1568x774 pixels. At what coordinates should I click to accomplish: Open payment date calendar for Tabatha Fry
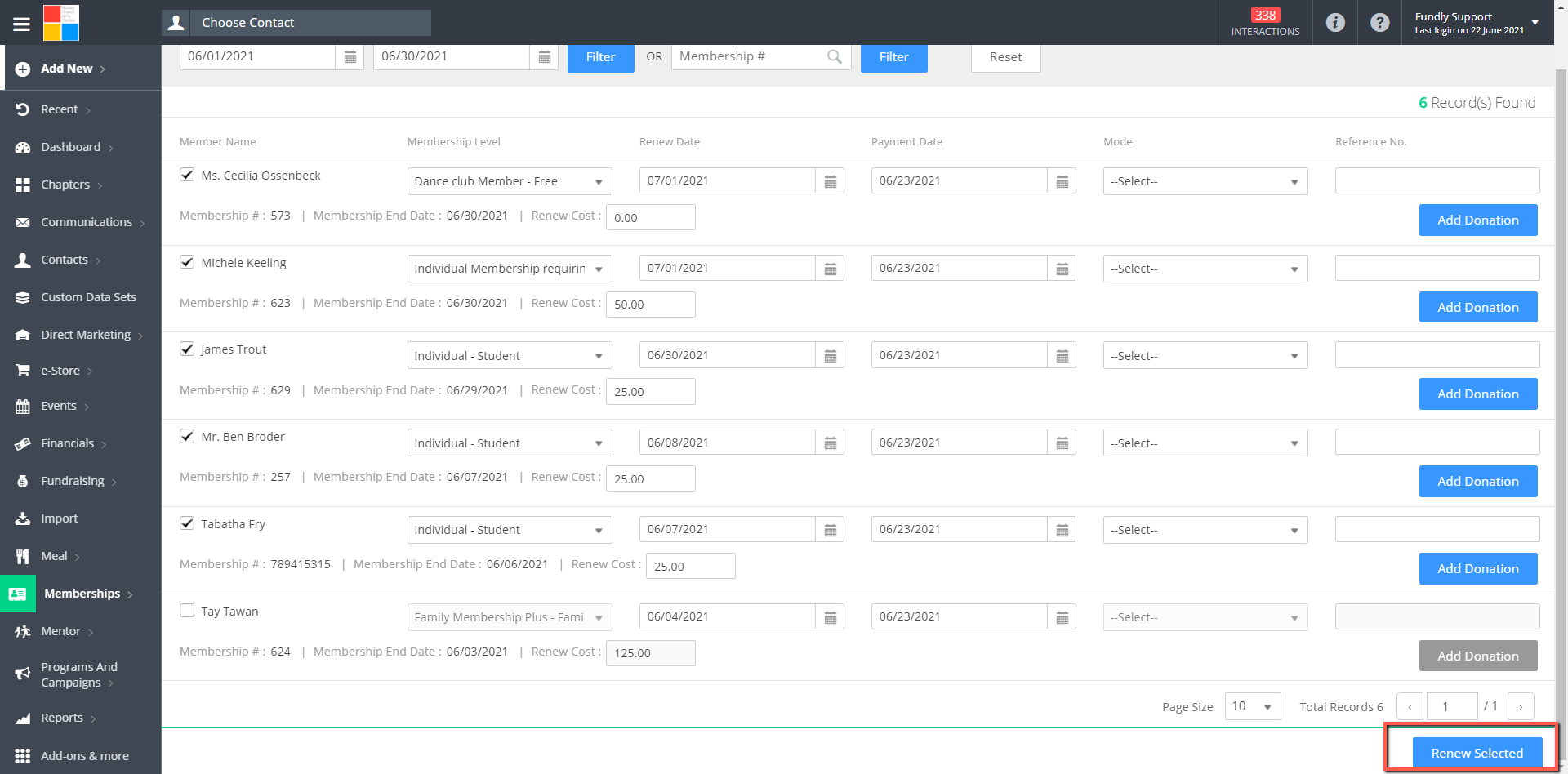point(1062,530)
